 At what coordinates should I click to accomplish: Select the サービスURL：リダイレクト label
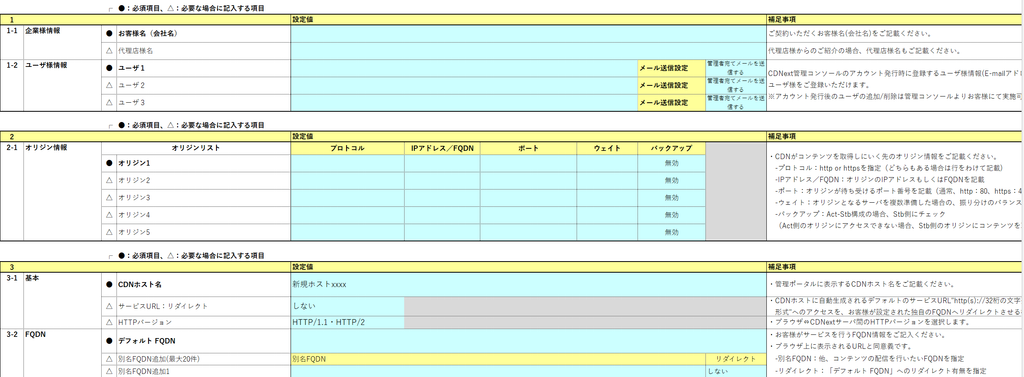pos(204,306)
